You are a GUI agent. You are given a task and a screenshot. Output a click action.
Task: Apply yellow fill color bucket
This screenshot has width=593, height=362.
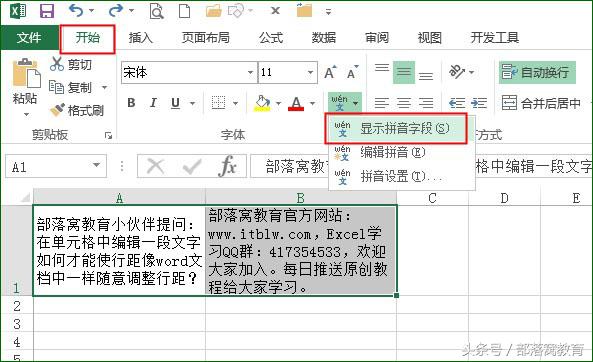(262, 103)
